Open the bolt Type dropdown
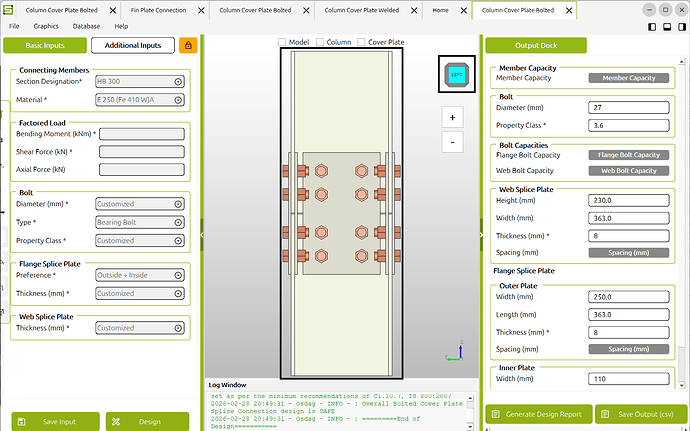This screenshot has width=690, height=431. click(x=139, y=222)
